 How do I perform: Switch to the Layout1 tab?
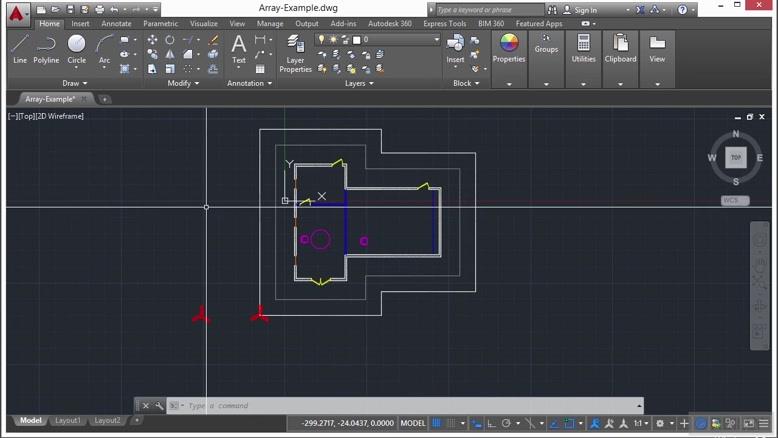point(67,420)
